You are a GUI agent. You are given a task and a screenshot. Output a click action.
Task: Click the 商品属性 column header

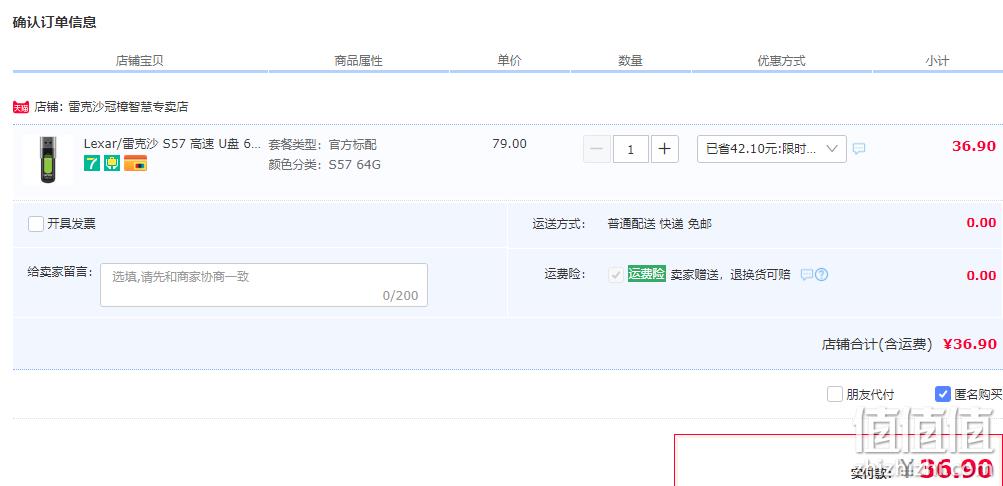(358, 61)
